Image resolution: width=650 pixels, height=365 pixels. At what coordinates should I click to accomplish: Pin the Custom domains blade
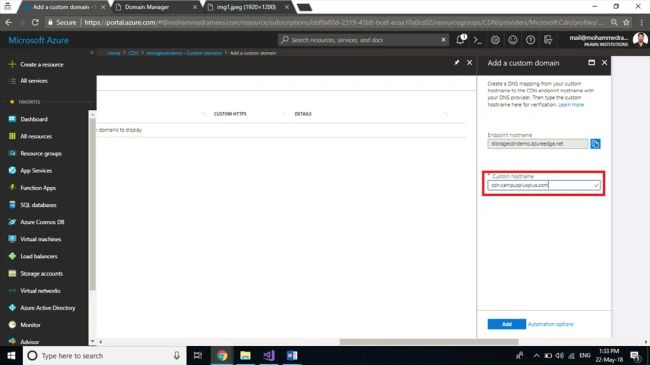tap(456, 63)
